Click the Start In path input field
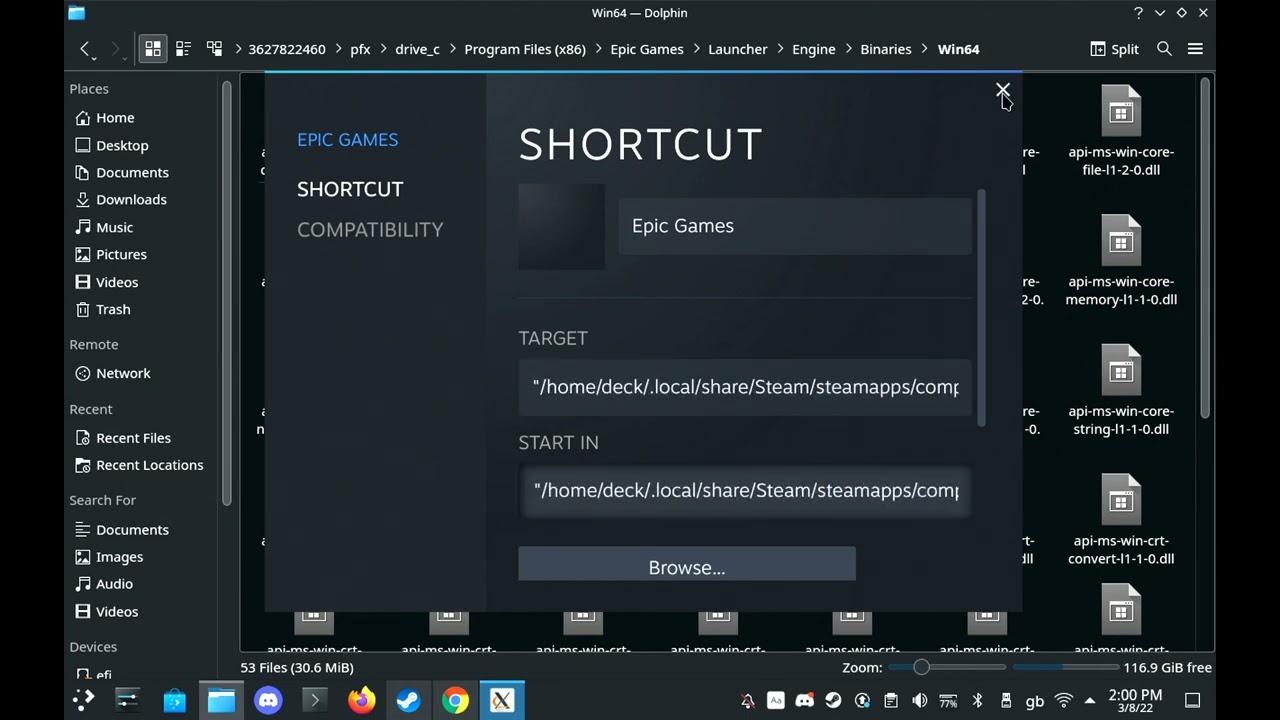 (745, 491)
